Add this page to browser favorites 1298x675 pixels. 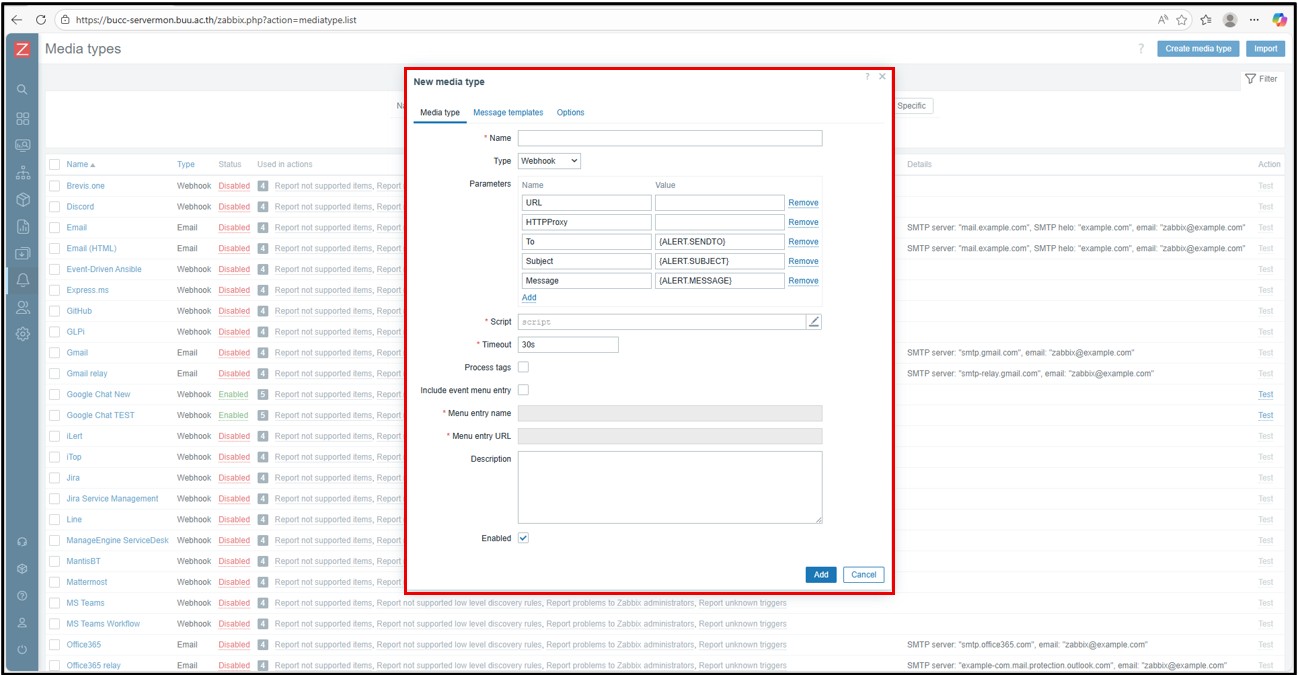[1182, 19]
